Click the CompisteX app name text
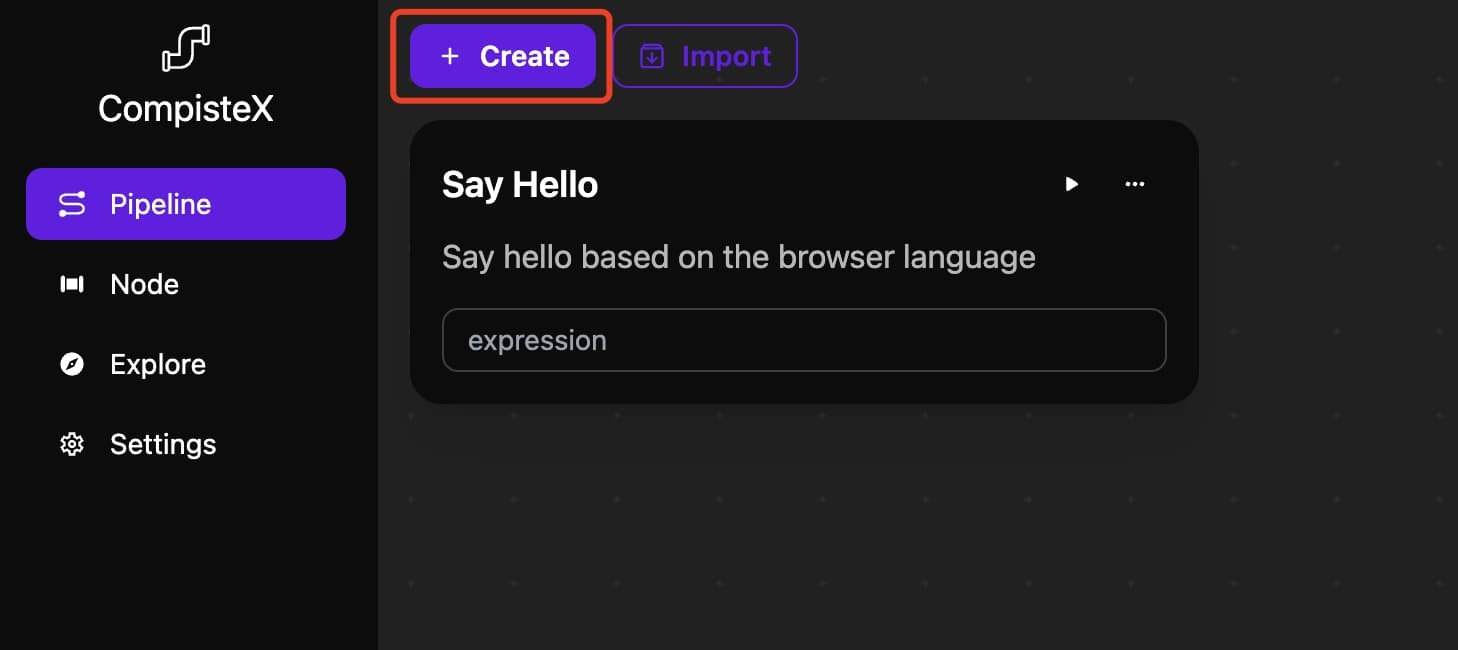 pyautogui.click(x=186, y=109)
